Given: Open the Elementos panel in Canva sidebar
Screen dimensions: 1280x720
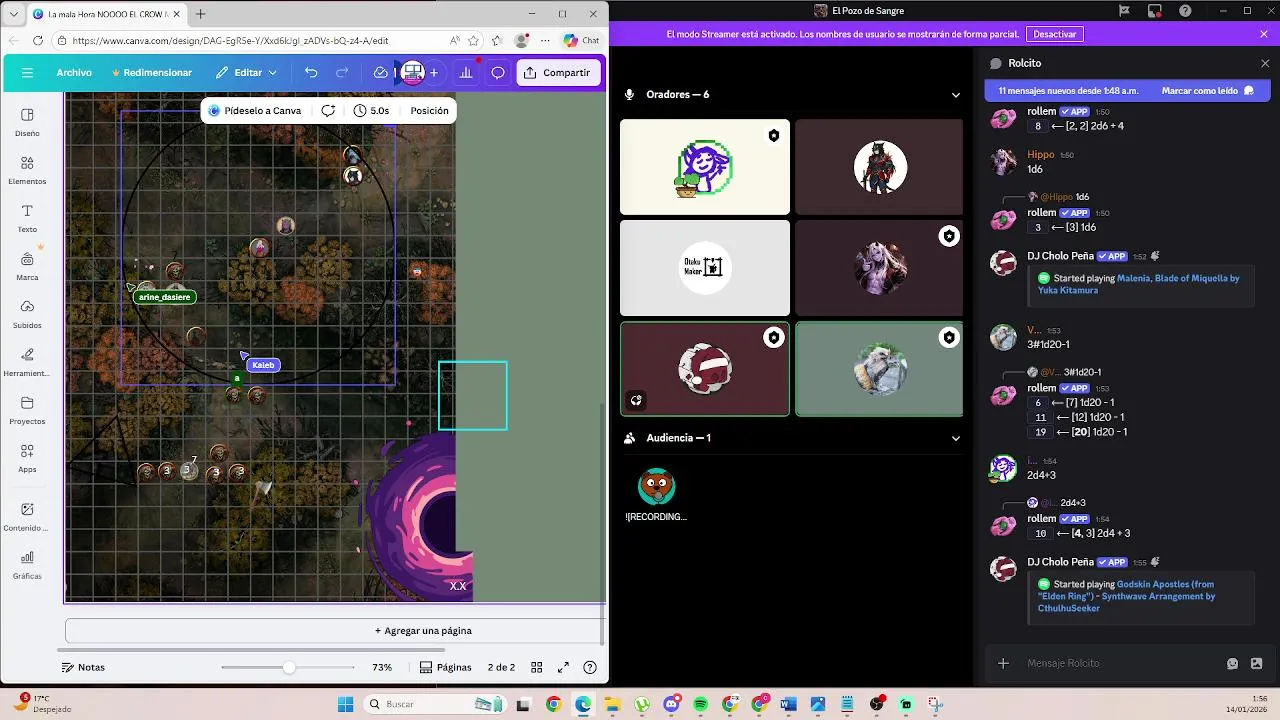Looking at the screenshot, I should click(27, 170).
